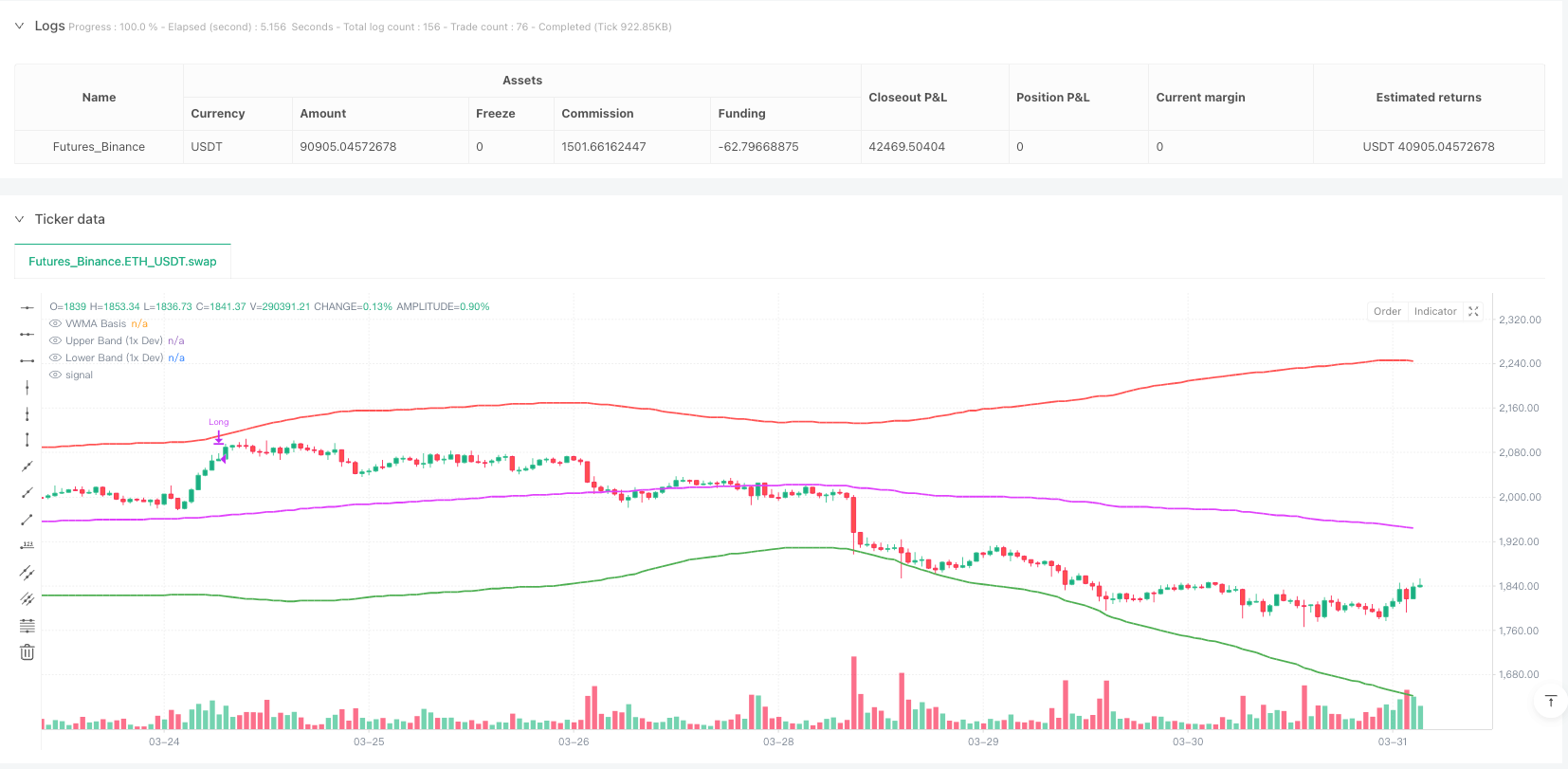Click the commission value 1501.66162447
Image resolution: width=1568 pixels, height=769 pixels.
coord(604,147)
